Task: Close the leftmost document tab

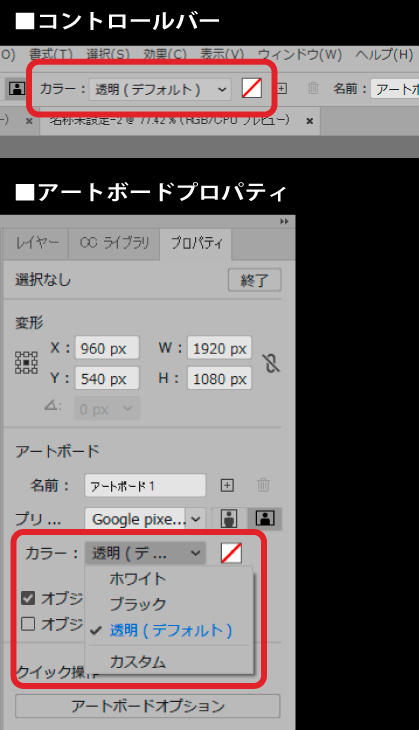Action: click(29, 121)
